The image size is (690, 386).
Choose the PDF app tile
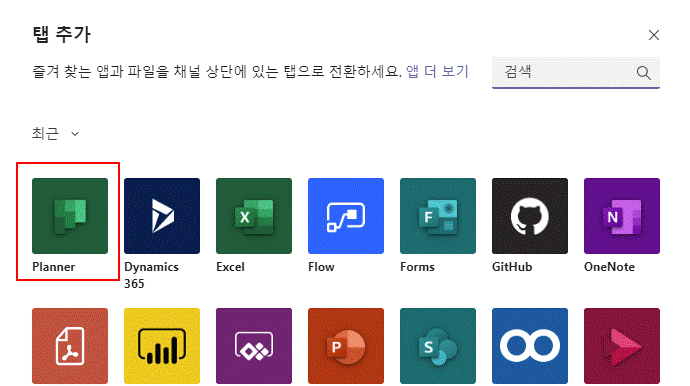(x=70, y=346)
